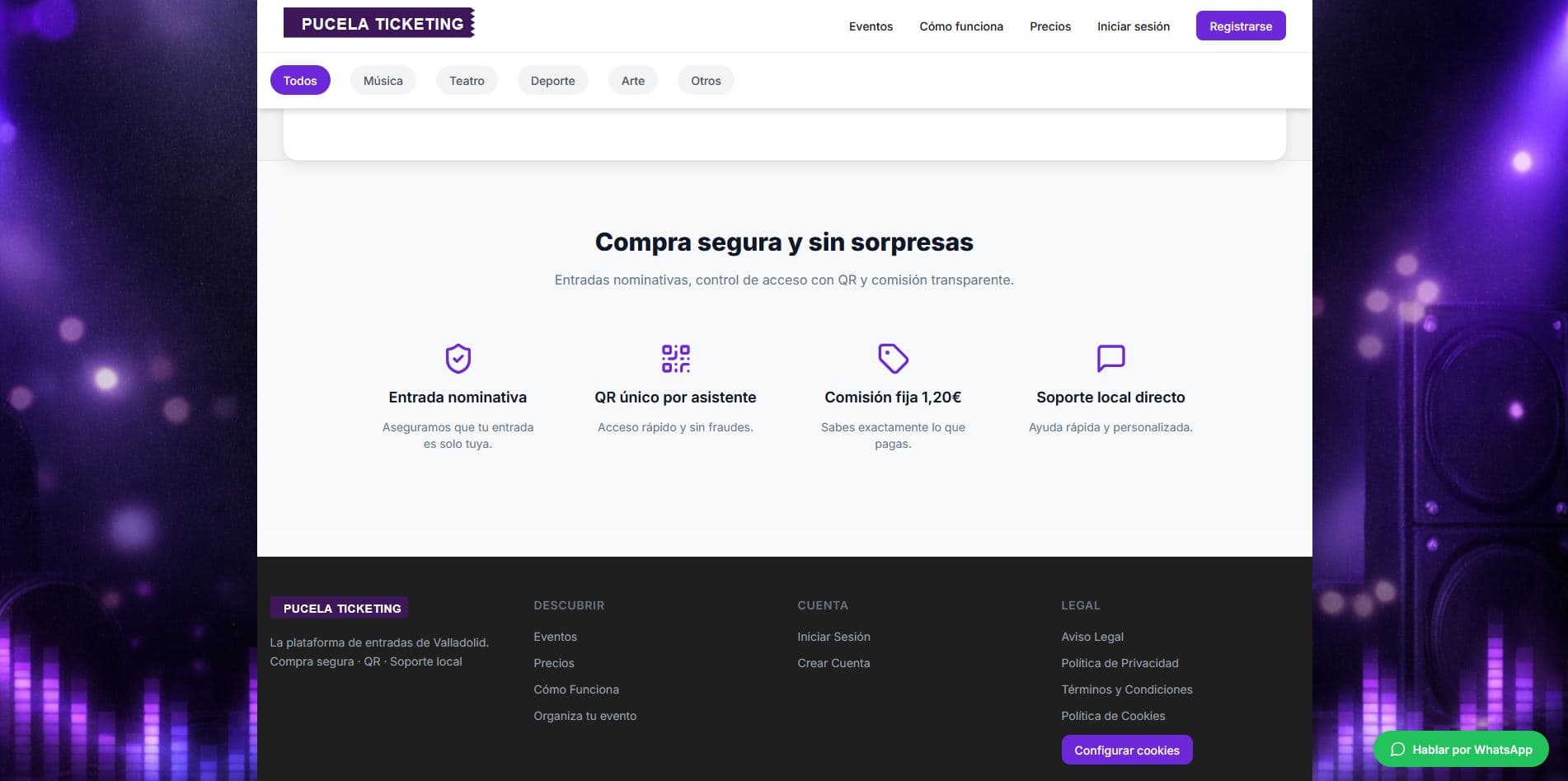Click the Pucela Ticketing header logo
Image resolution: width=1568 pixels, height=781 pixels.
tap(379, 23)
